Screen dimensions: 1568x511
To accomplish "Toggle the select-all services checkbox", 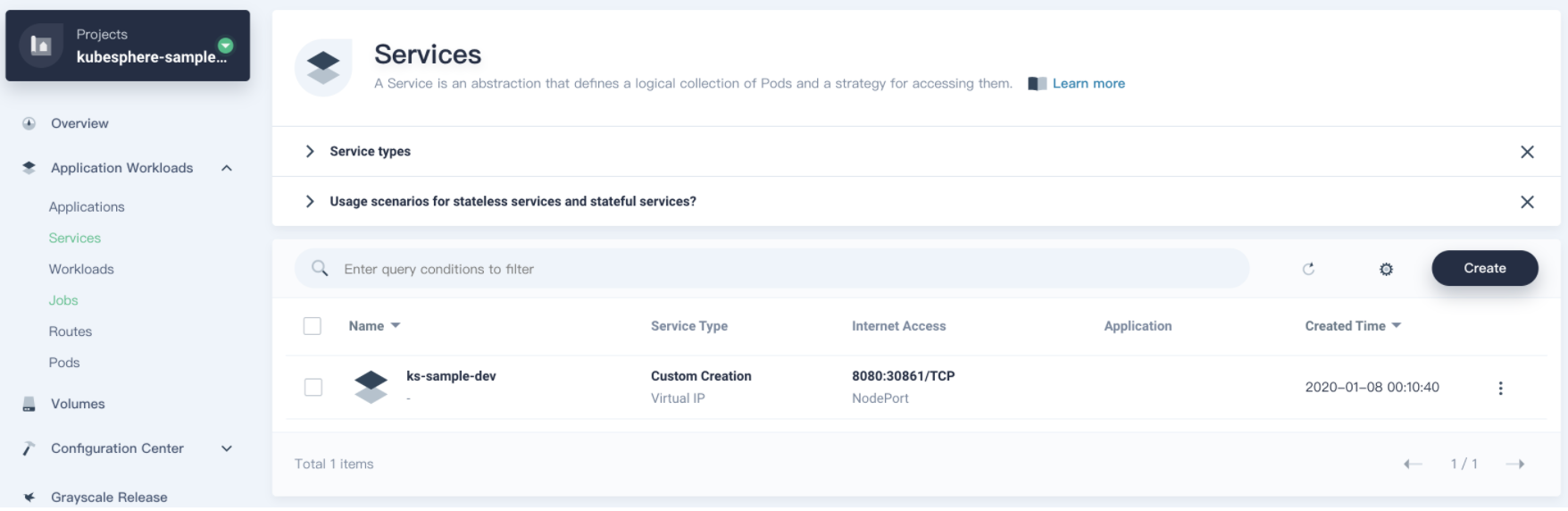I will click(x=313, y=326).
